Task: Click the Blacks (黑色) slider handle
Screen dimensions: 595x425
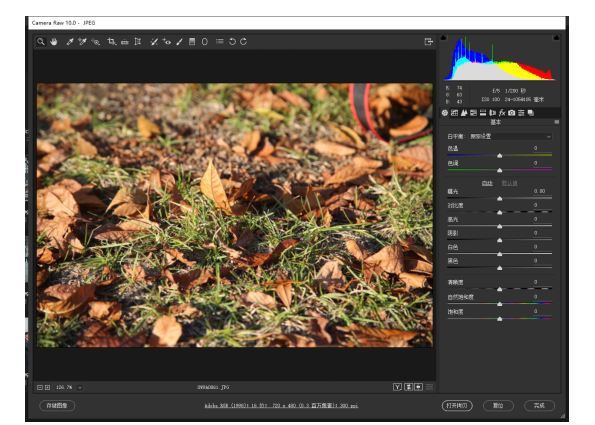Action: pos(500,268)
